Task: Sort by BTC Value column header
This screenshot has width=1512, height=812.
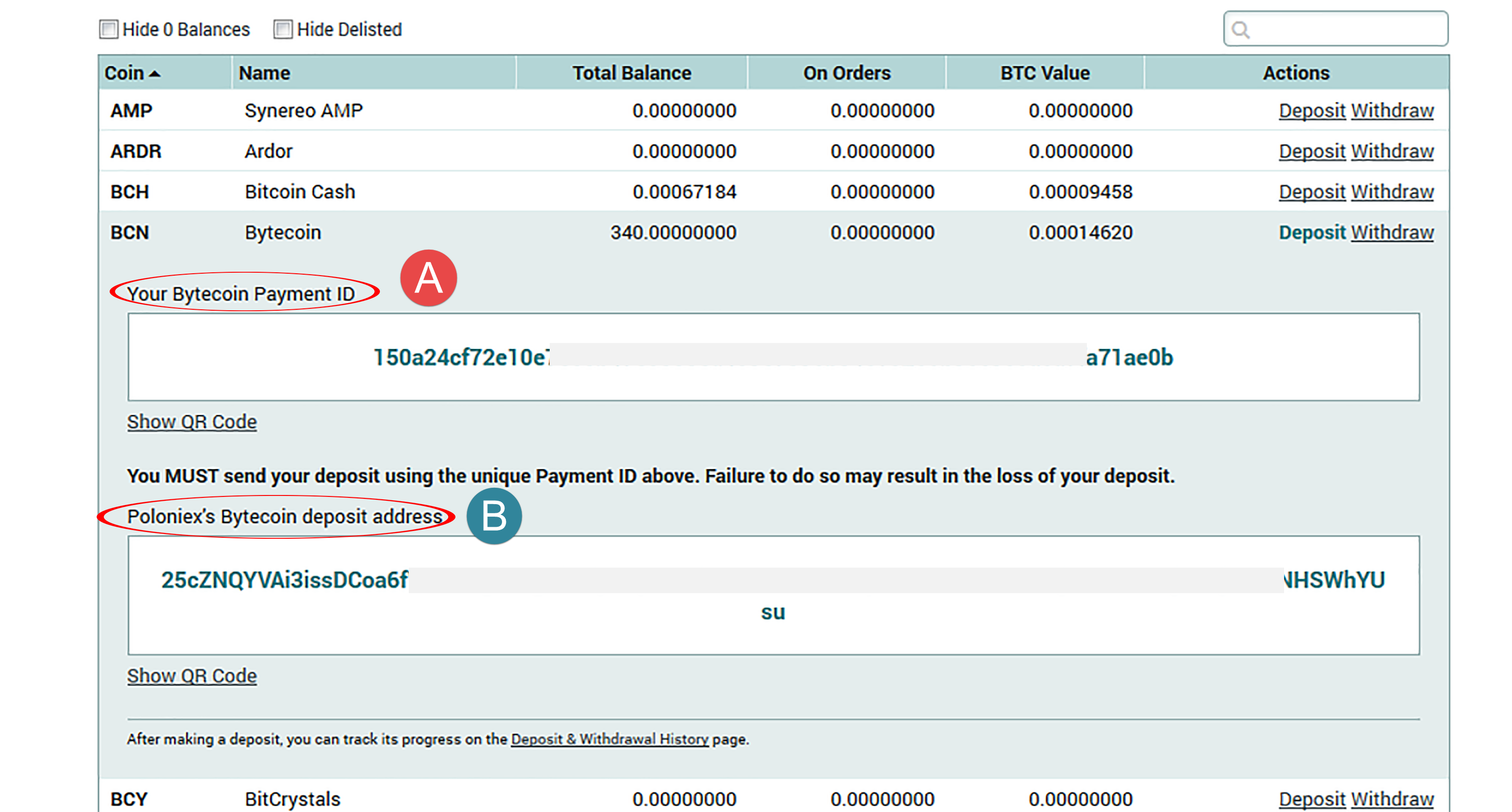Action: (x=1045, y=73)
